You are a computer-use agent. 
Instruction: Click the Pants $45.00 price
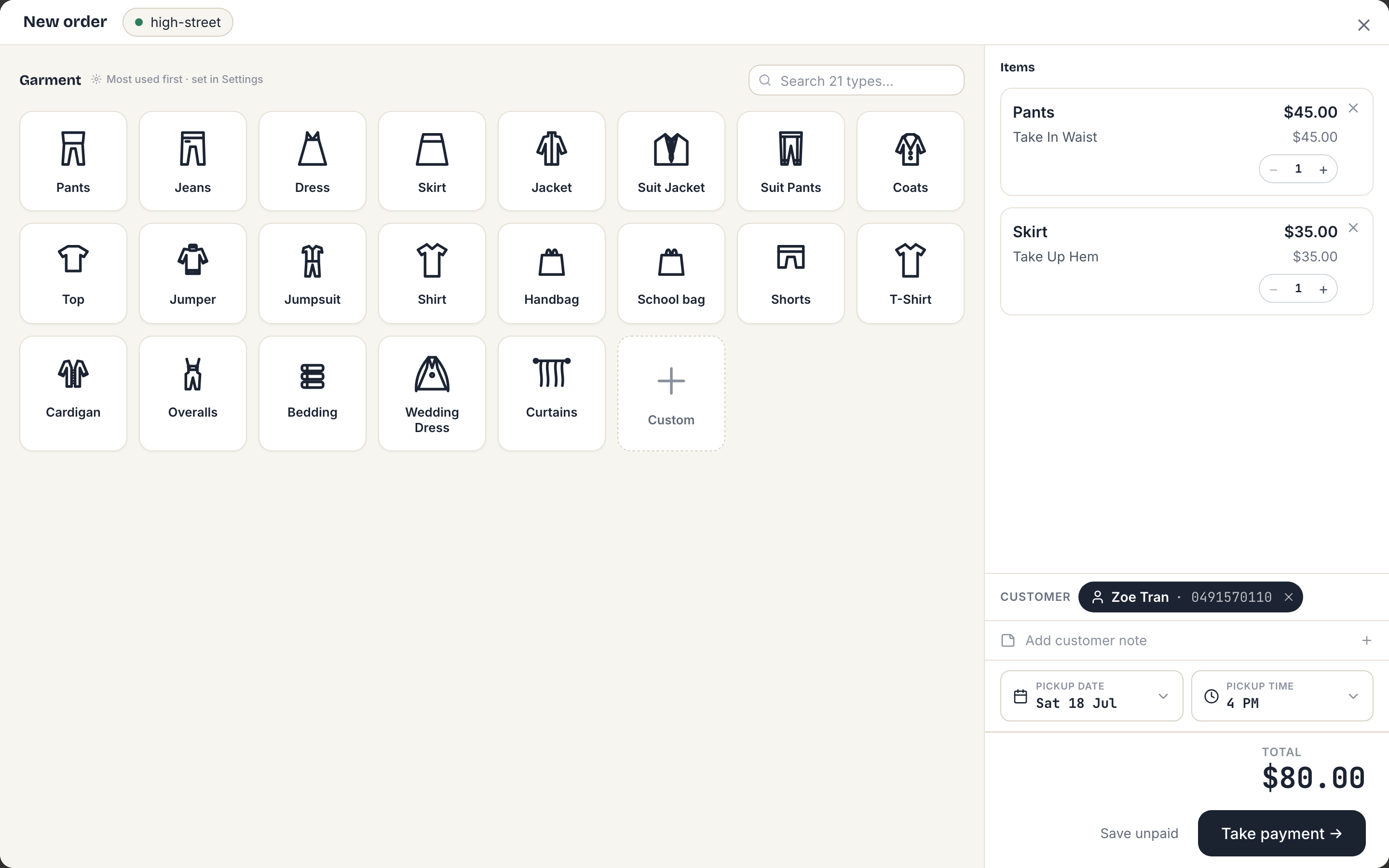click(x=1310, y=112)
